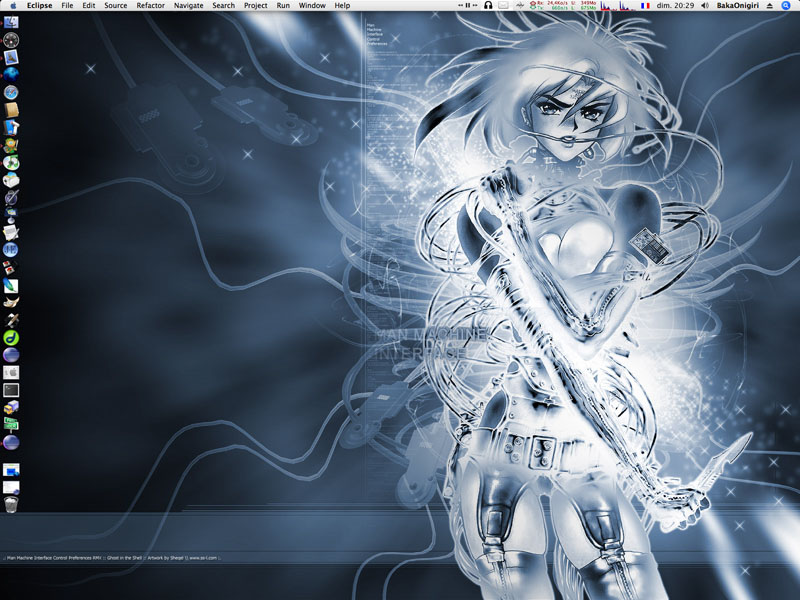
Task: Open the blue paint roller app icon
Action: 11,127
